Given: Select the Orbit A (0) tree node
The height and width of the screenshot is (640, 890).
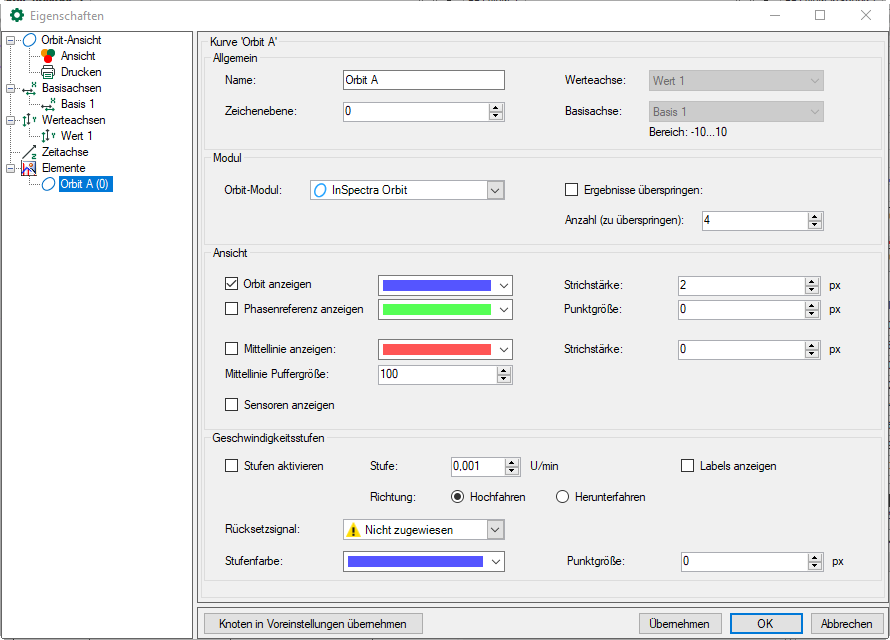Looking at the screenshot, I should coord(85,184).
